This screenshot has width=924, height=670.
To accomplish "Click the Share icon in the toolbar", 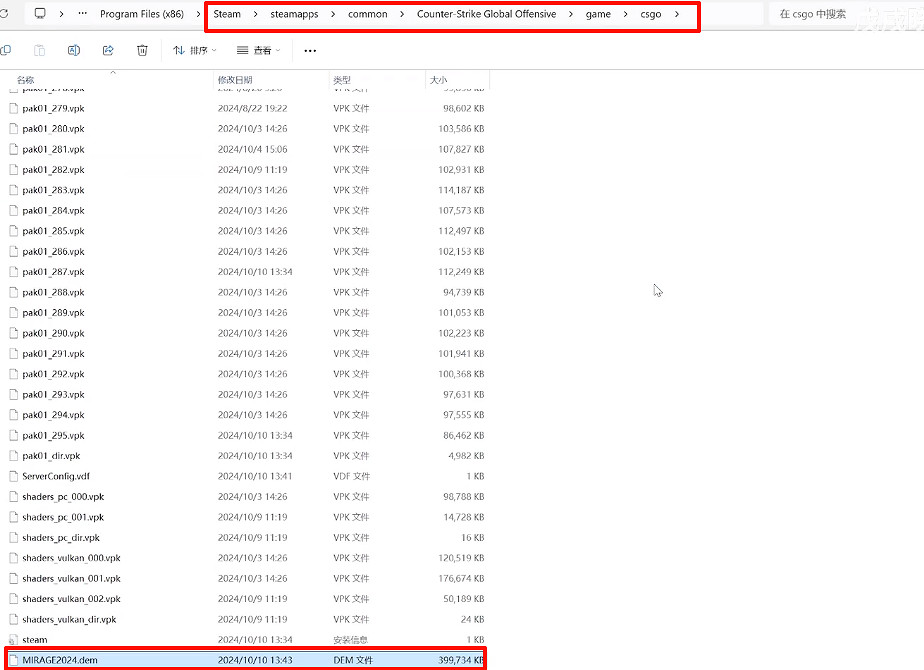I will coord(108,50).
